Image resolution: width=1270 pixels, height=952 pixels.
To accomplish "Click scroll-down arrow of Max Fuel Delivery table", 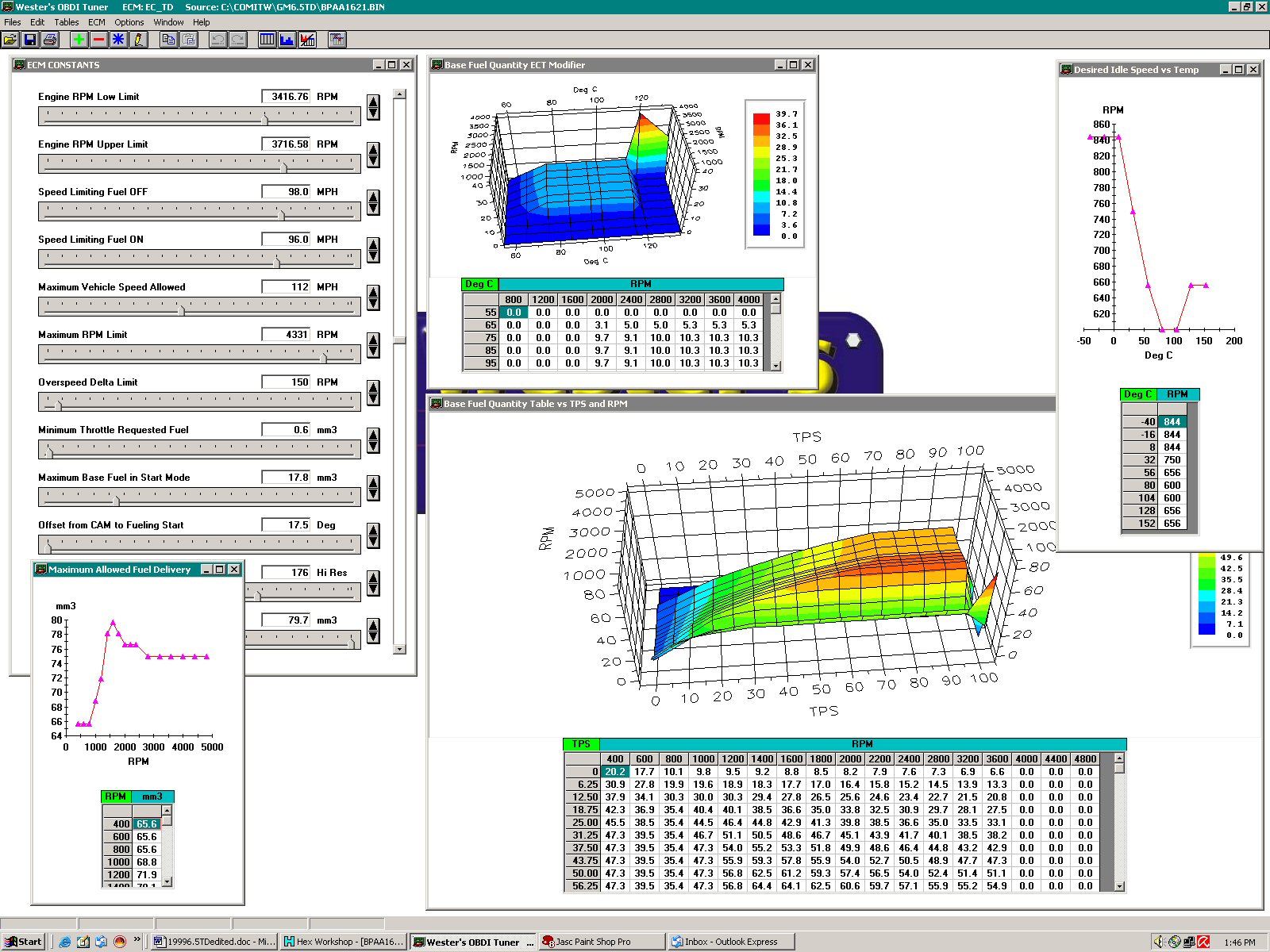I will 167,881.
